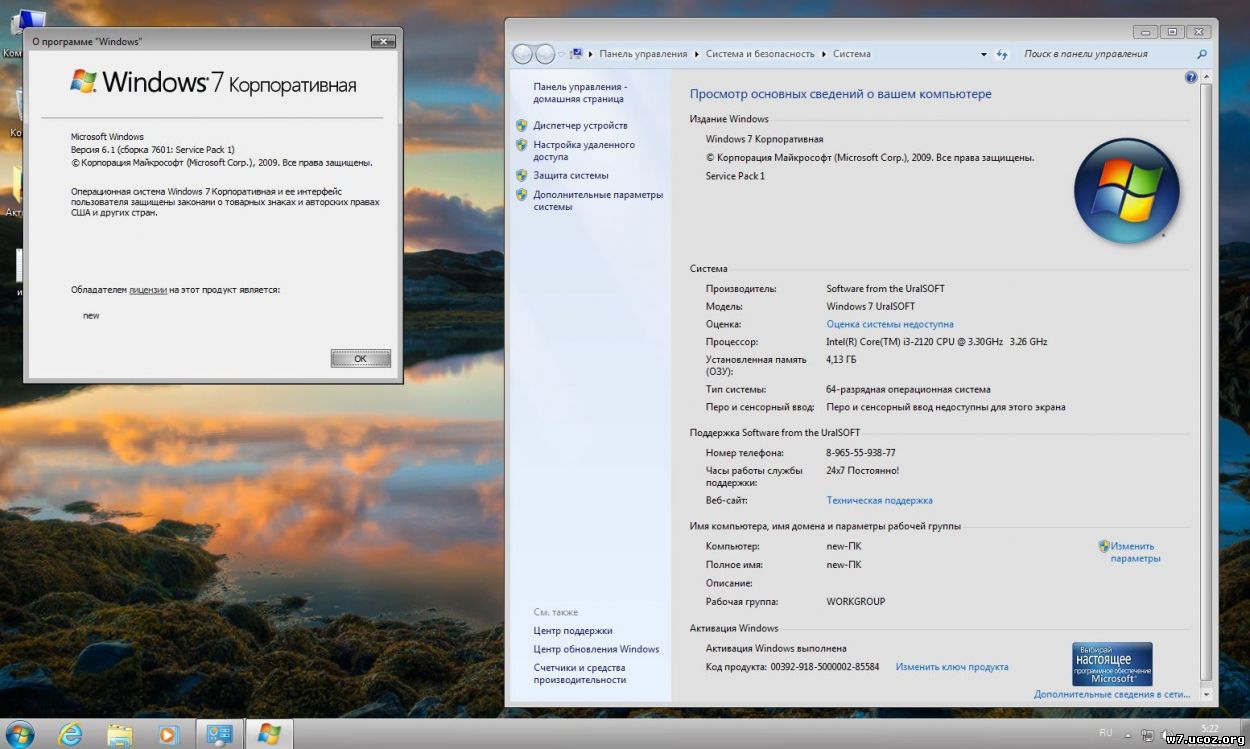Image resolution: width=1250 pixels, height=749 pixels.
Task: Click the phone number 8-965-55-938-77
Action: [861, 453]
